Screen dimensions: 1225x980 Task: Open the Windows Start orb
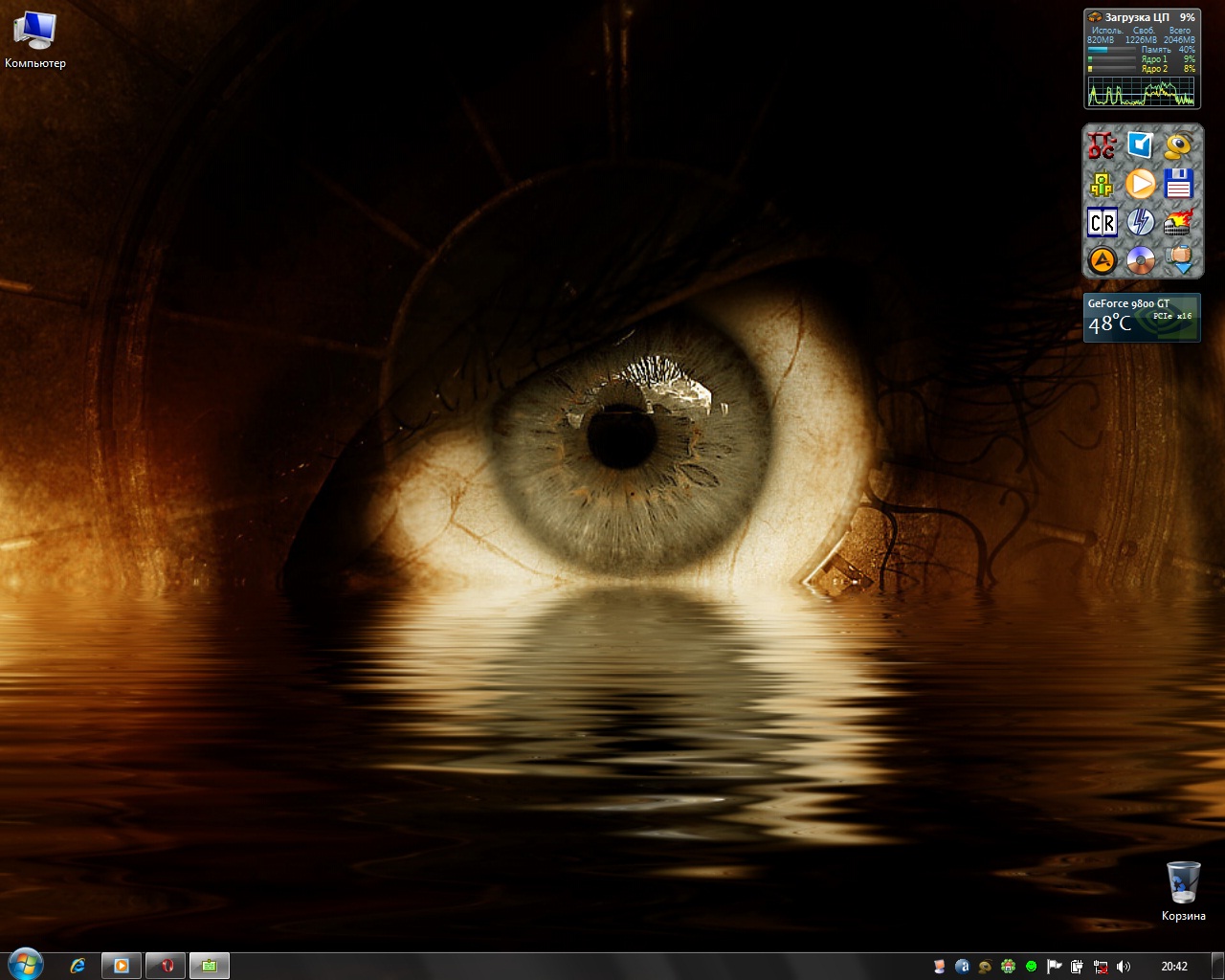26,965
